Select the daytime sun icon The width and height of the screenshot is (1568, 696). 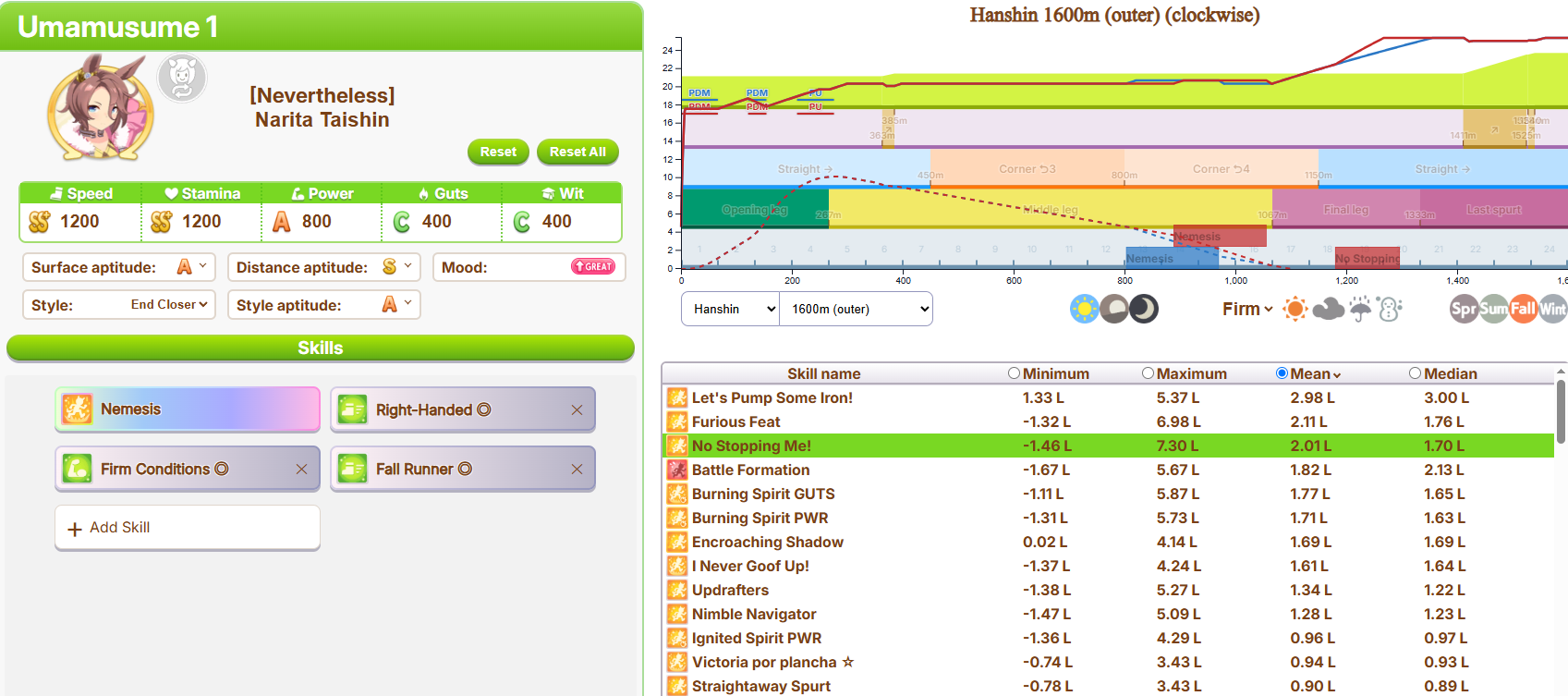1084,309
